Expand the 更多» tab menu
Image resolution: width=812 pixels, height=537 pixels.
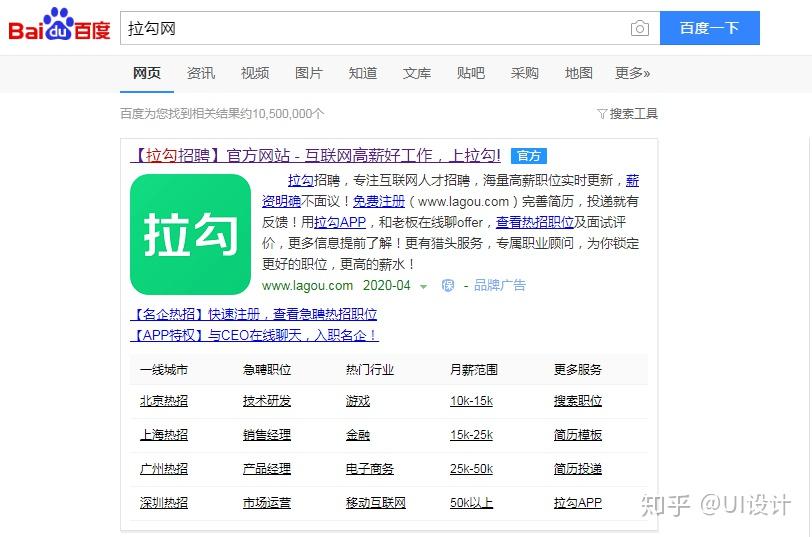pyautogui.click(x=632, y=73)
